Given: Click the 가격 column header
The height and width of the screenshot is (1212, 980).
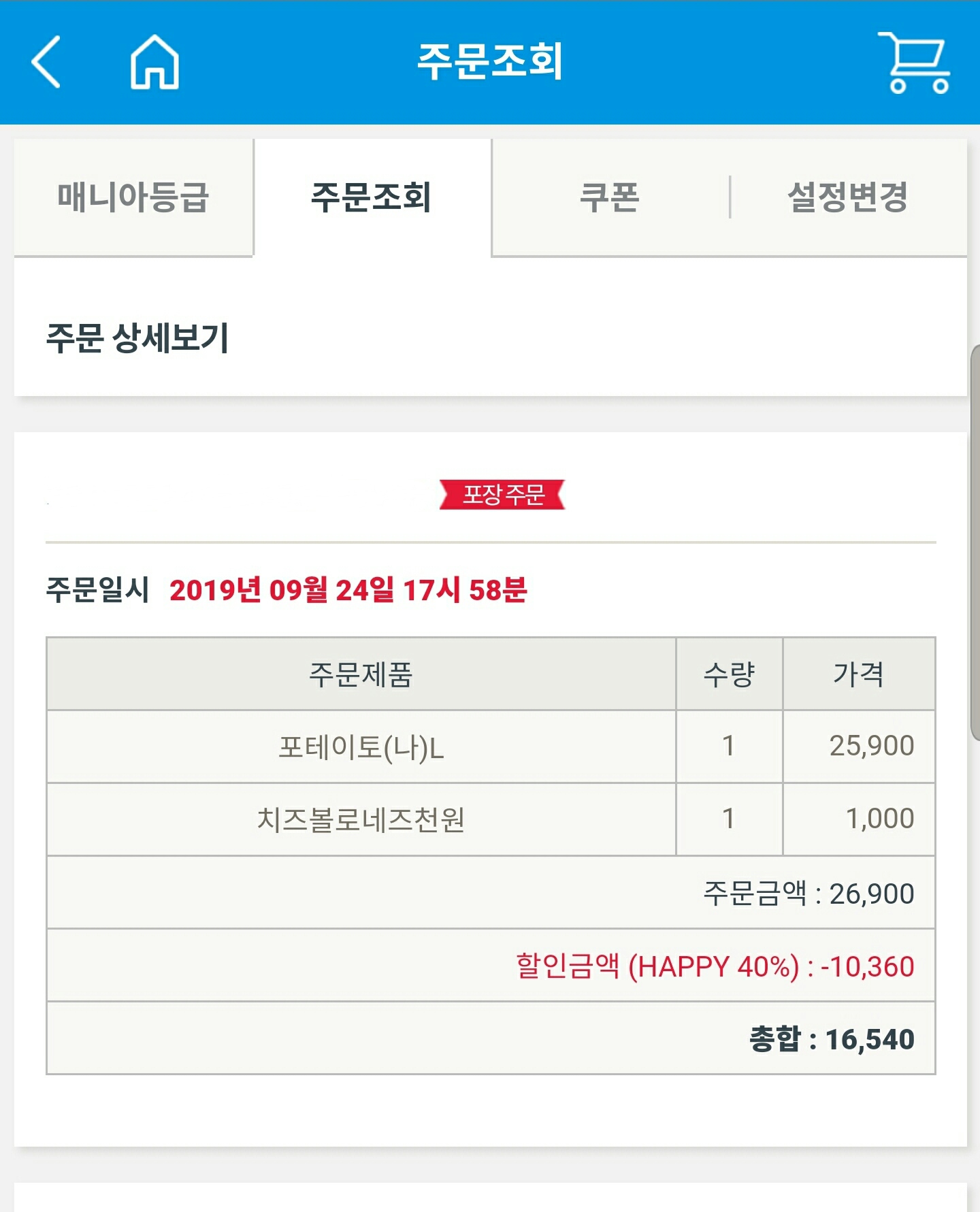Looking at the screenshot, I should tap(859, 675).
